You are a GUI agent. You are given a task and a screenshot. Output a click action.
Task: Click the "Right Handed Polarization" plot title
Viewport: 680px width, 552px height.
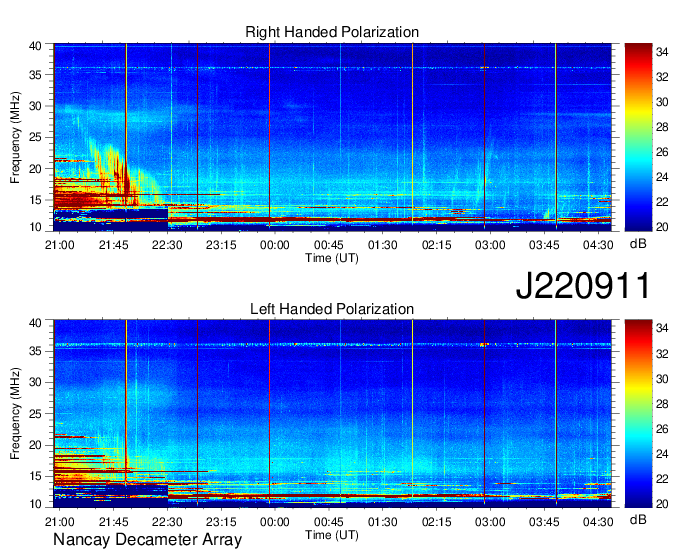[x=332, y=33]
